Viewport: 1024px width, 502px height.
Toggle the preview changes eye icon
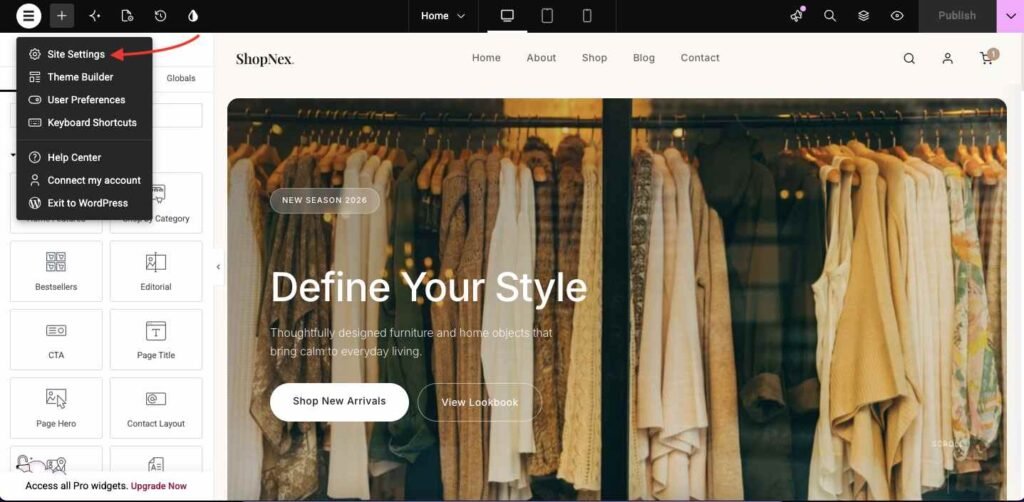[897, 16]
